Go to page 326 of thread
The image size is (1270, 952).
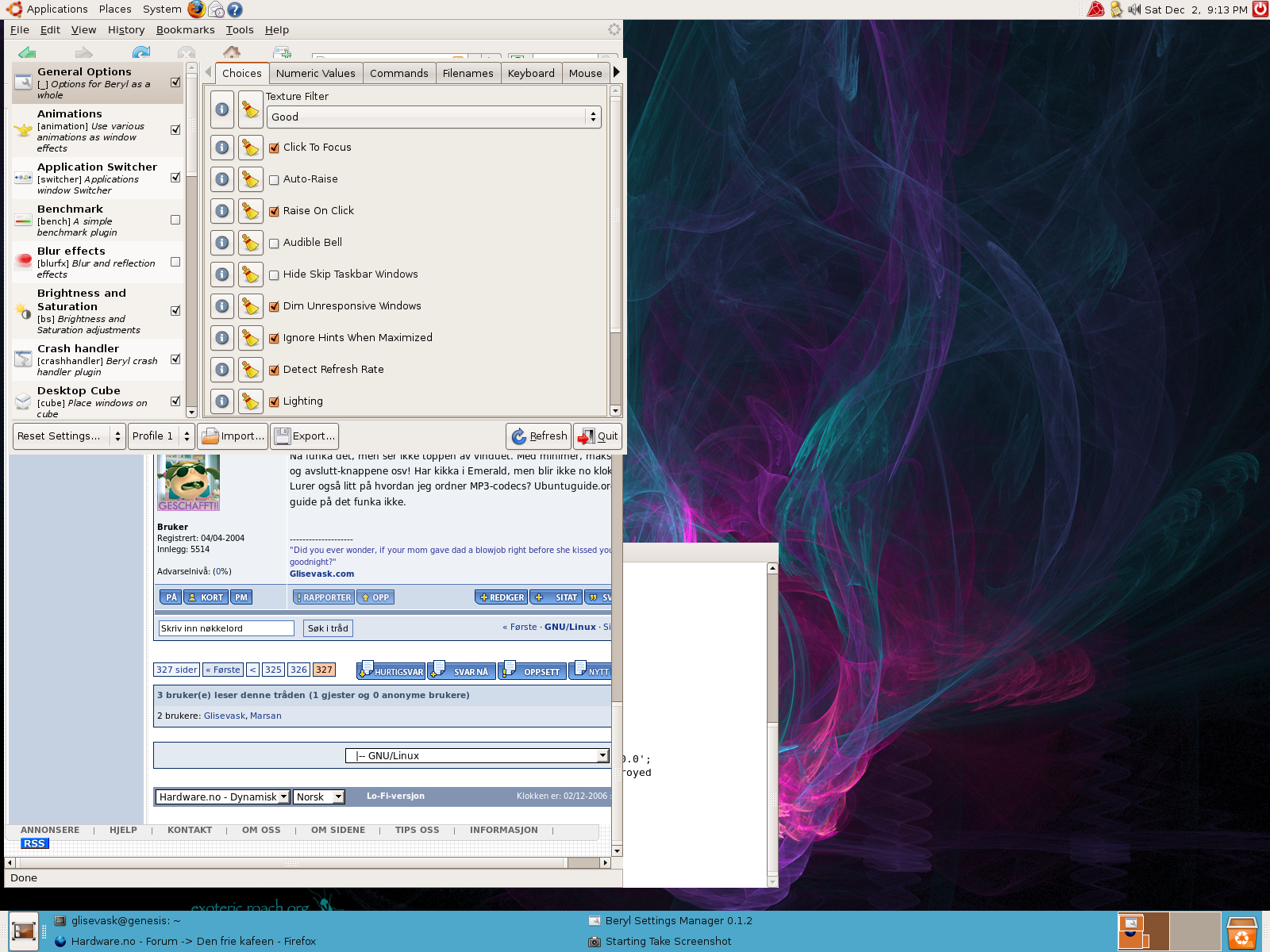coord(298,670)
